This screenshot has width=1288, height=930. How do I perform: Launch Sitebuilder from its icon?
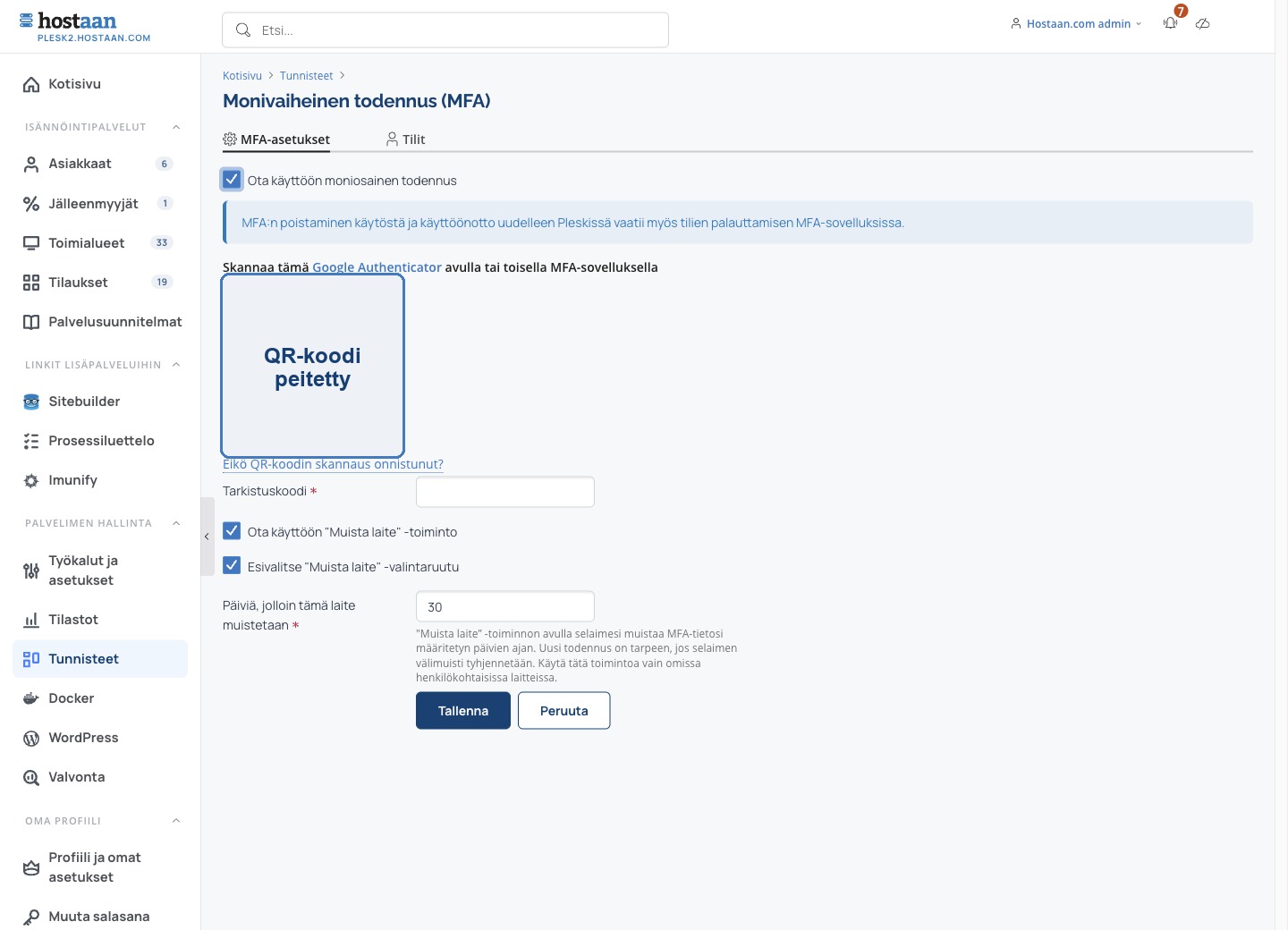pyautogui.click(x=31, y=402)
